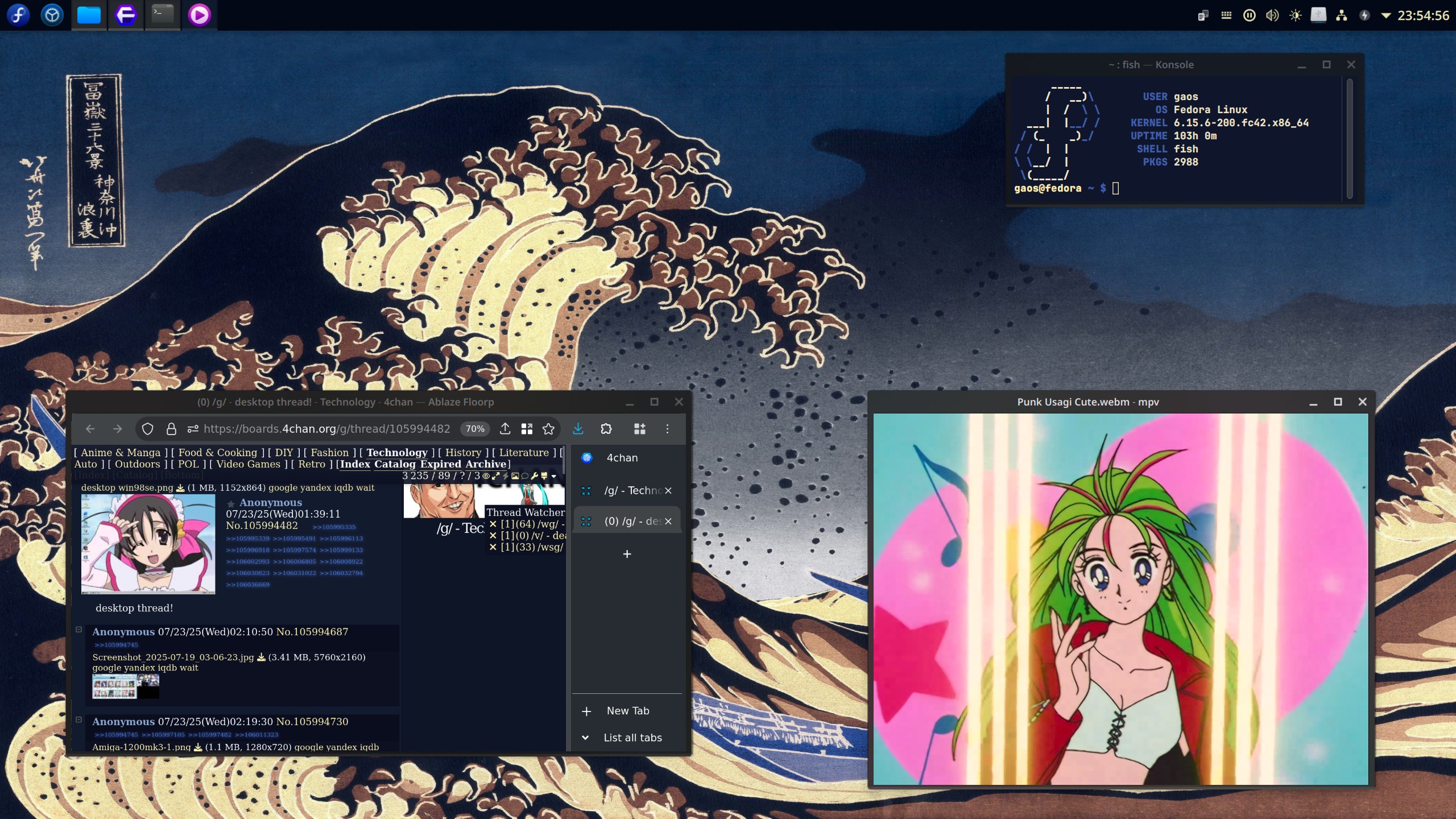Bookmark this page with the star
Viewport: 1456px width, 819px height.
tap(548, 429)
